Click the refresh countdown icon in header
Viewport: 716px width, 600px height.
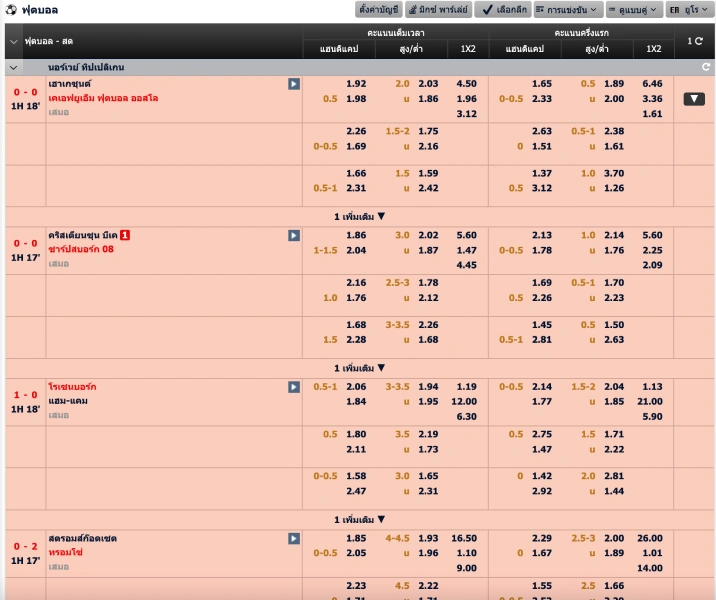[x=694, y=41]
